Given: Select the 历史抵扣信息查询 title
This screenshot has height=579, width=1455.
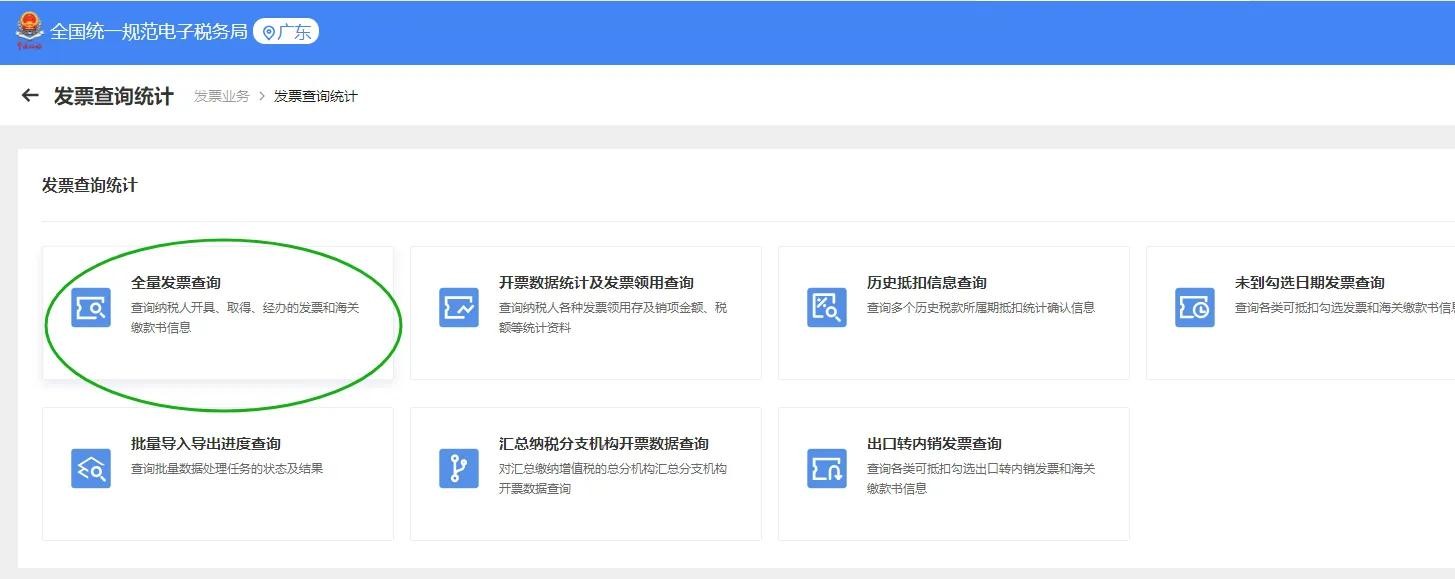Looking at the screenshot, I should click(x=927, y=283).
